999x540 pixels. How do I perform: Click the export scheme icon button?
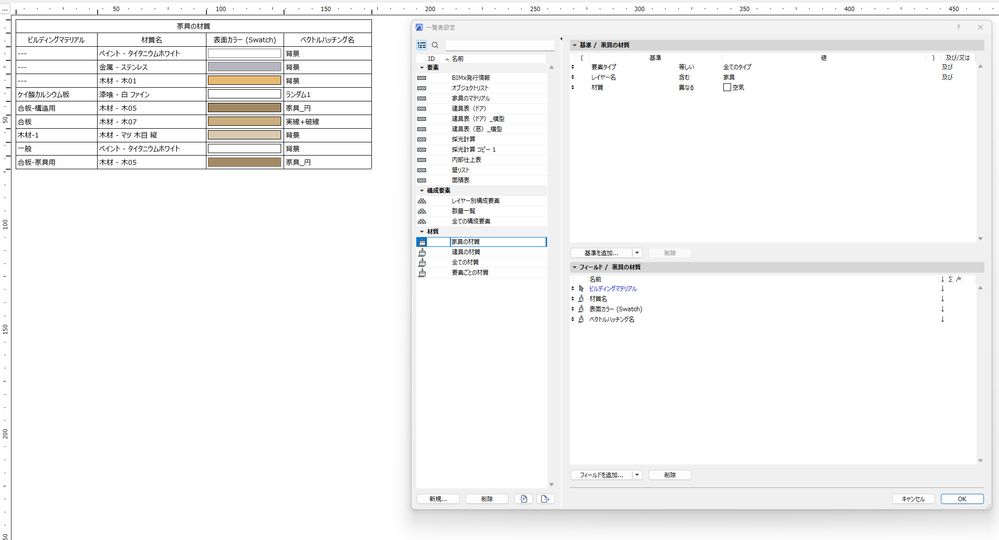545,499
